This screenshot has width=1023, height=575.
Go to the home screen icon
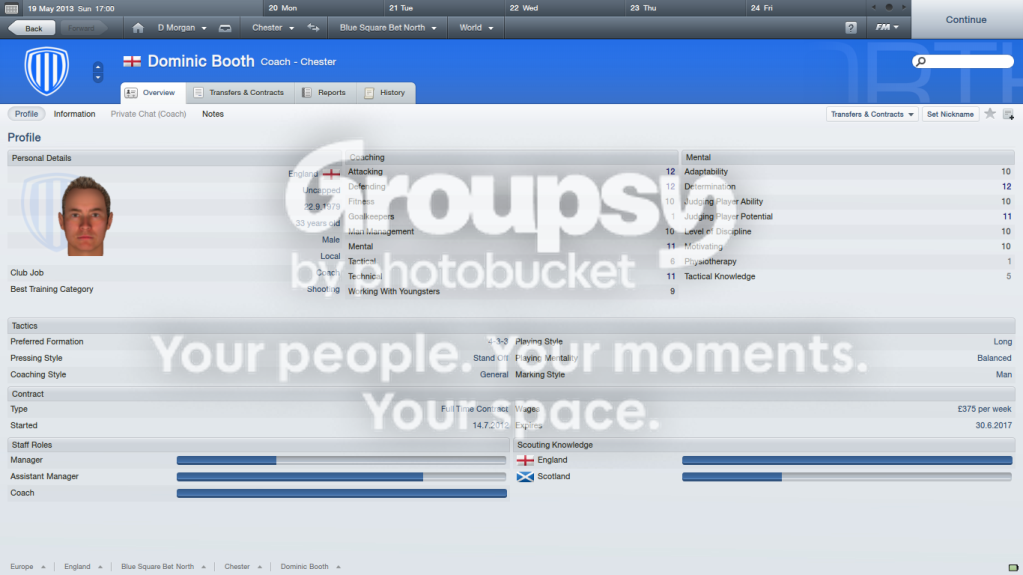tap(138, 28)
